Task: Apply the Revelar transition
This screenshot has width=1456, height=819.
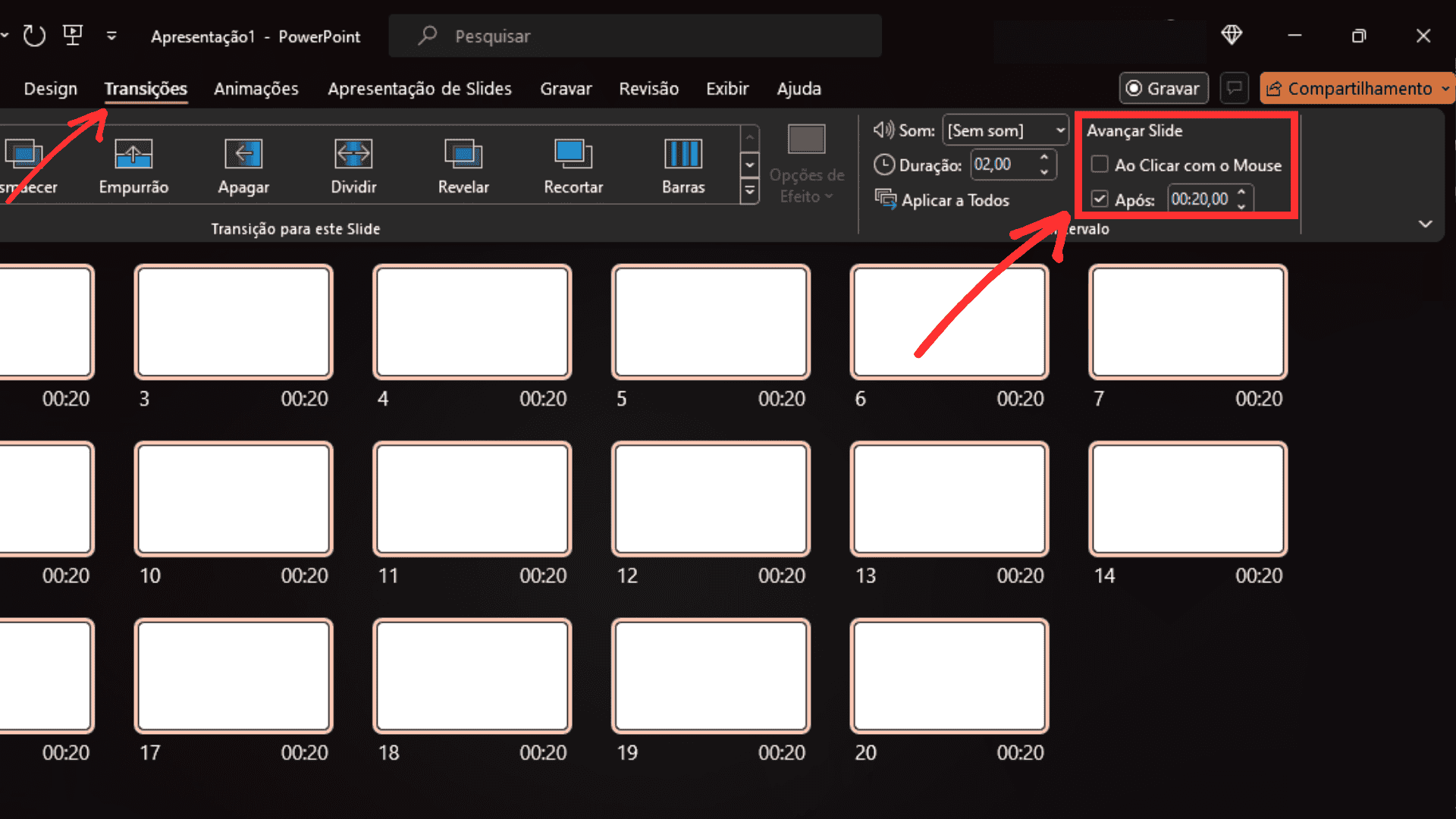Action: [463, 166]
